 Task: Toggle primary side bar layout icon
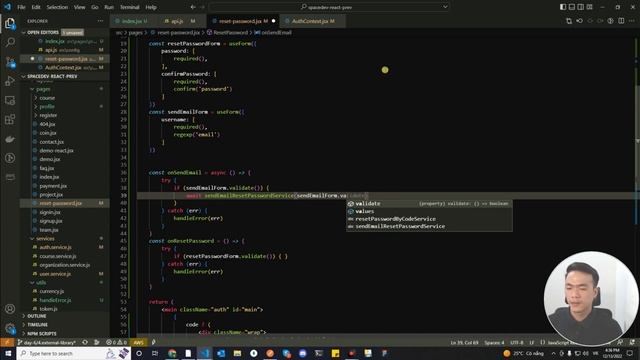click(563, 7)
